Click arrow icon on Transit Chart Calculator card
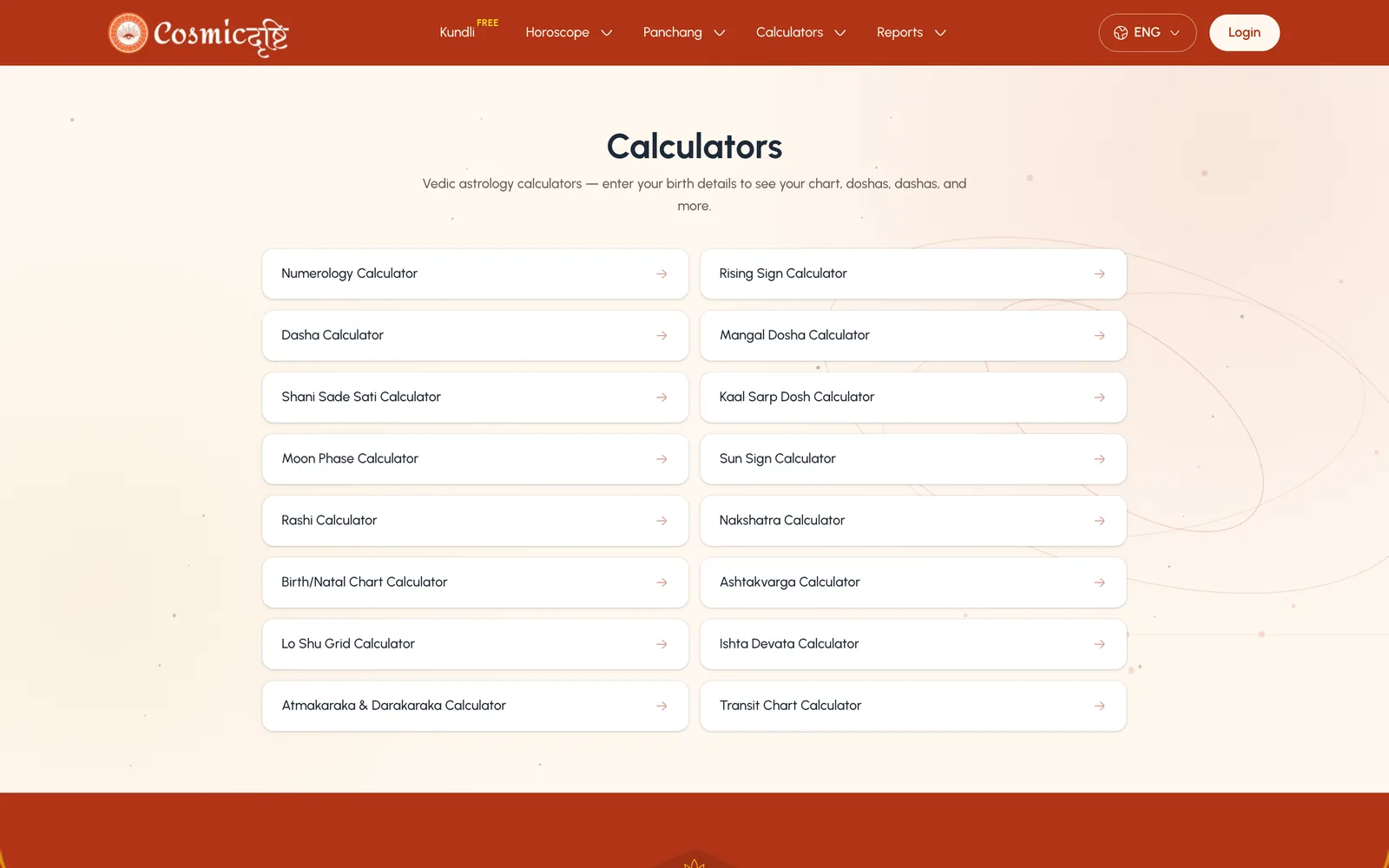 (1099, 706)
